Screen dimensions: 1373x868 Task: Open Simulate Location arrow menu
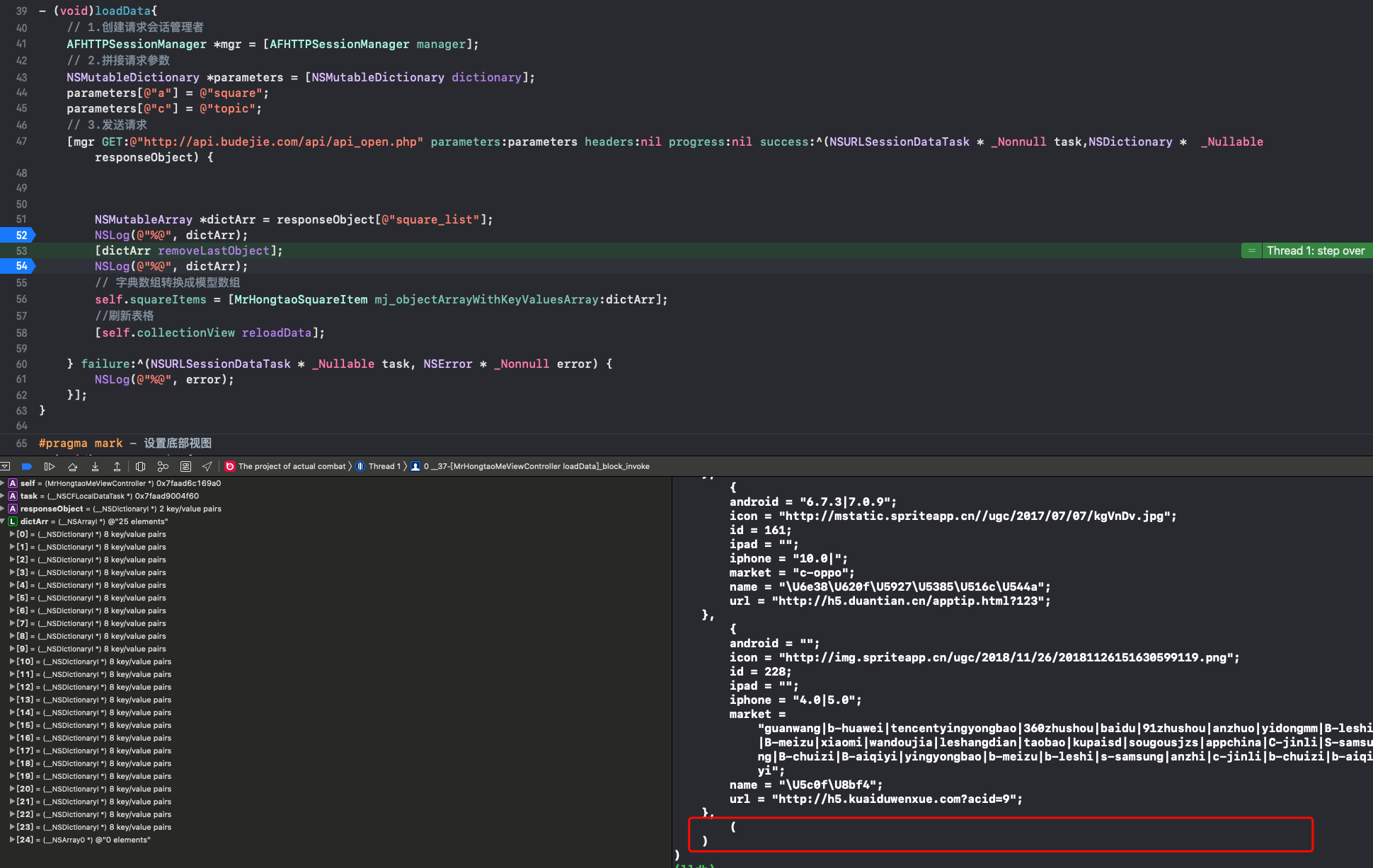pos(207,466)
